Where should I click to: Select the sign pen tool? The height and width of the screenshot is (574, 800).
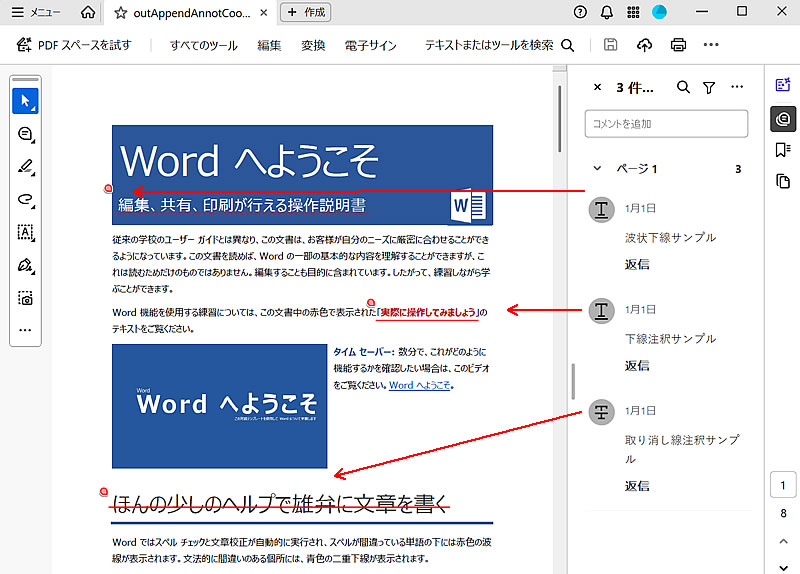click(25, 265)
